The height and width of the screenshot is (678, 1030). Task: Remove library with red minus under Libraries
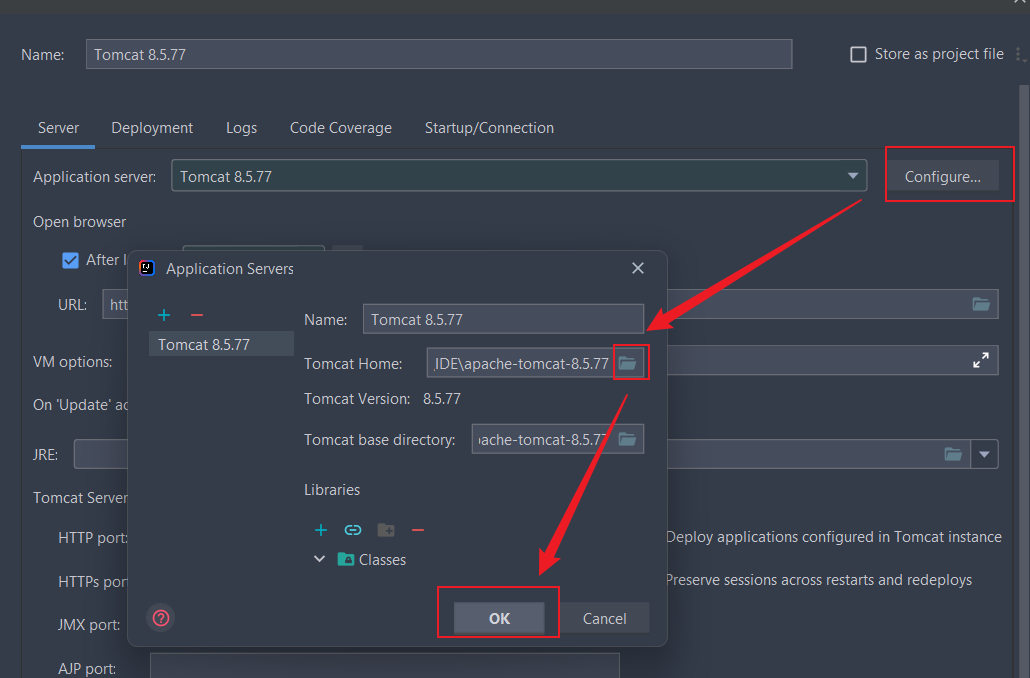click(418, 530)
